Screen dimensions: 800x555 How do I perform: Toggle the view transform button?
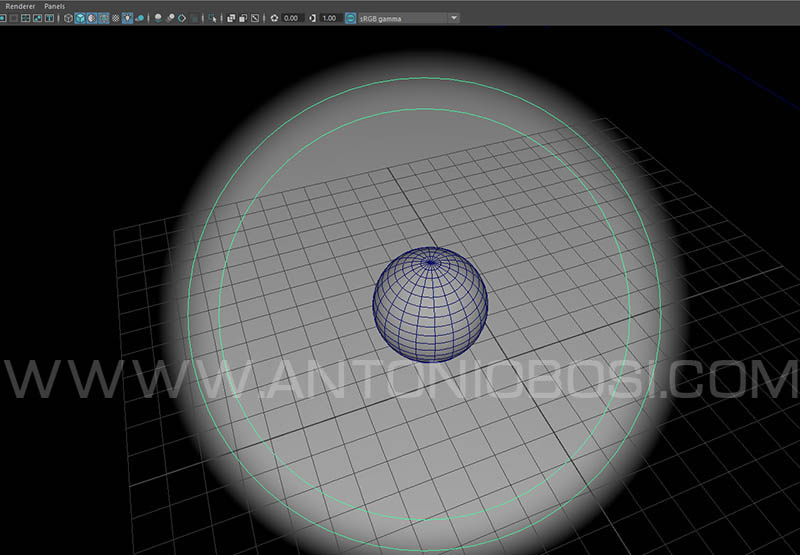coord(351,18)
